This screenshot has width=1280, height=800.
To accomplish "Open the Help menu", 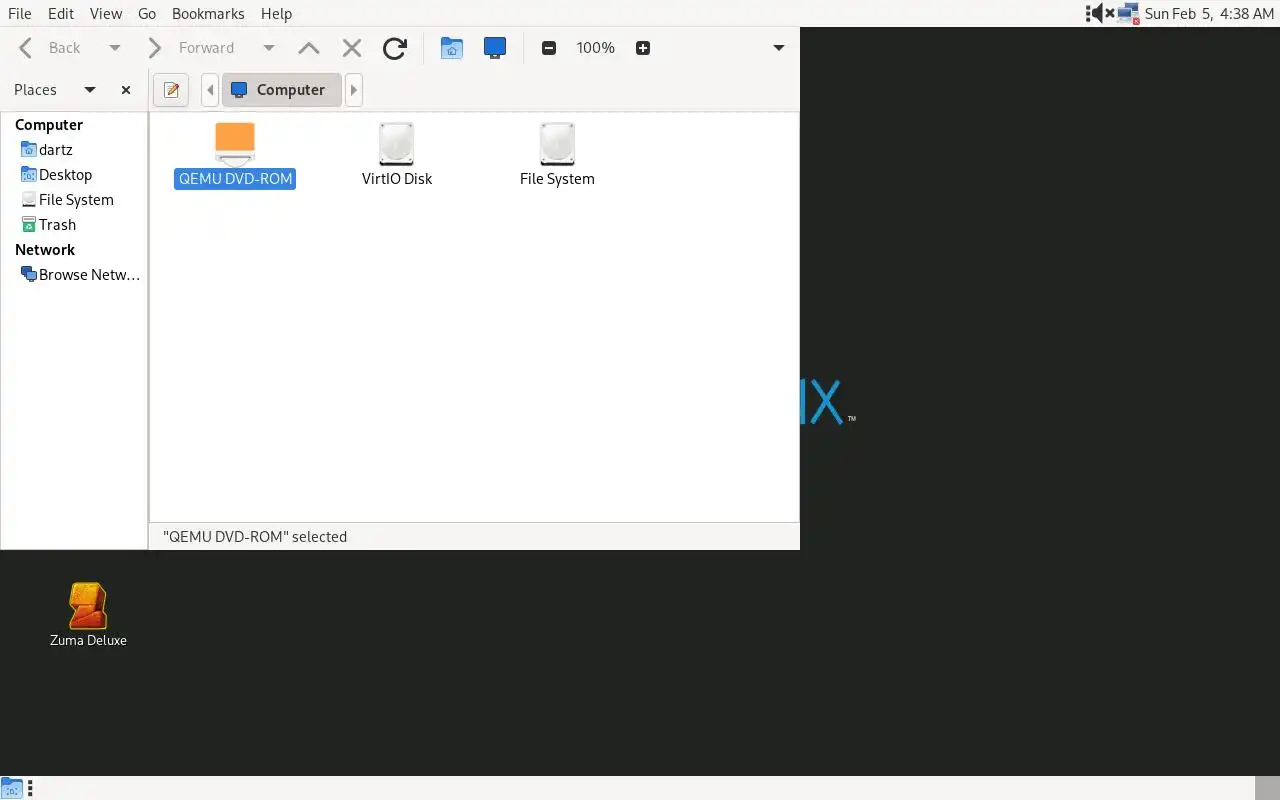I will pos(276,13).
